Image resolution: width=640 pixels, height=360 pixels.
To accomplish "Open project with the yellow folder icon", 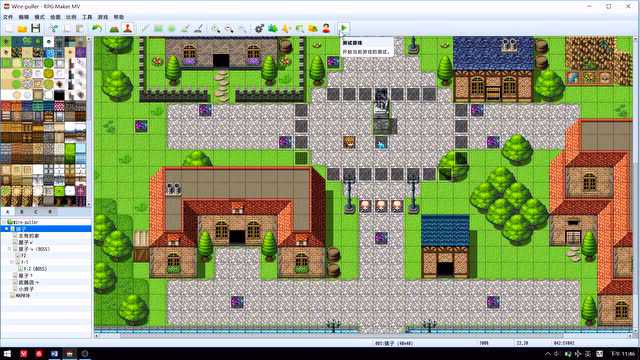I will pos(22,28).
